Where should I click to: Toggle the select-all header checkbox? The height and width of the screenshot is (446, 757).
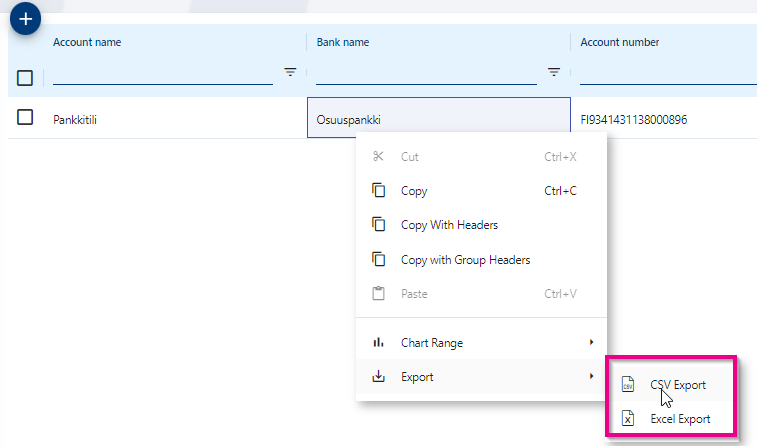tap(25, 78)
